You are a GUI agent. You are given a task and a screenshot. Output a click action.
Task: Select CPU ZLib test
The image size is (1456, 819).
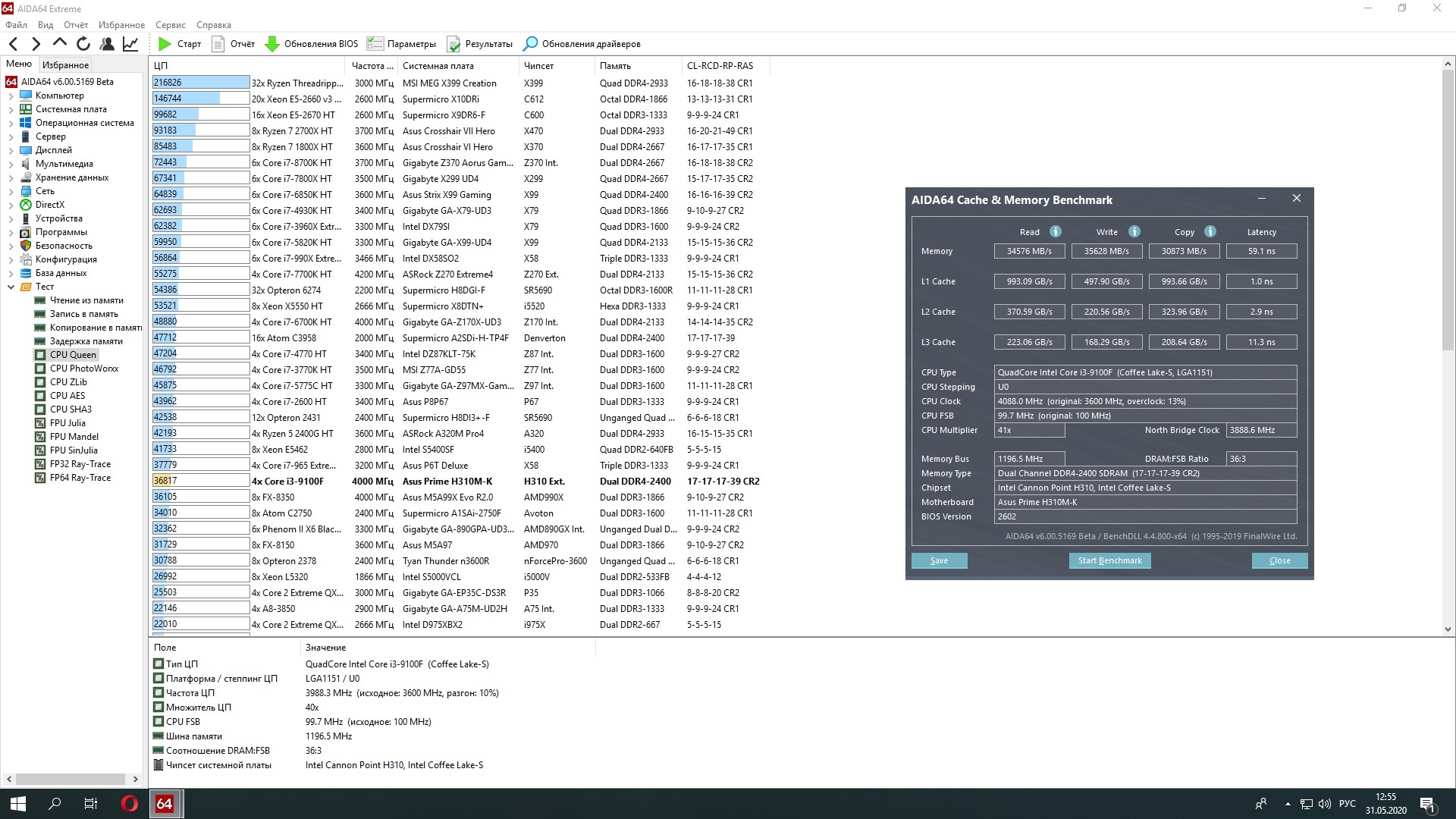point(68,382)
